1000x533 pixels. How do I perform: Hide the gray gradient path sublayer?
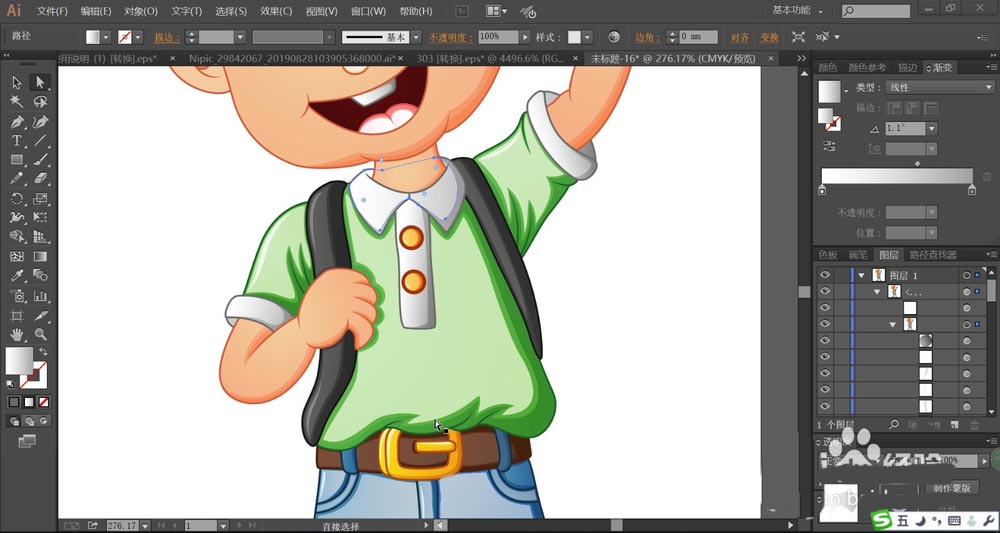(825, 340)
